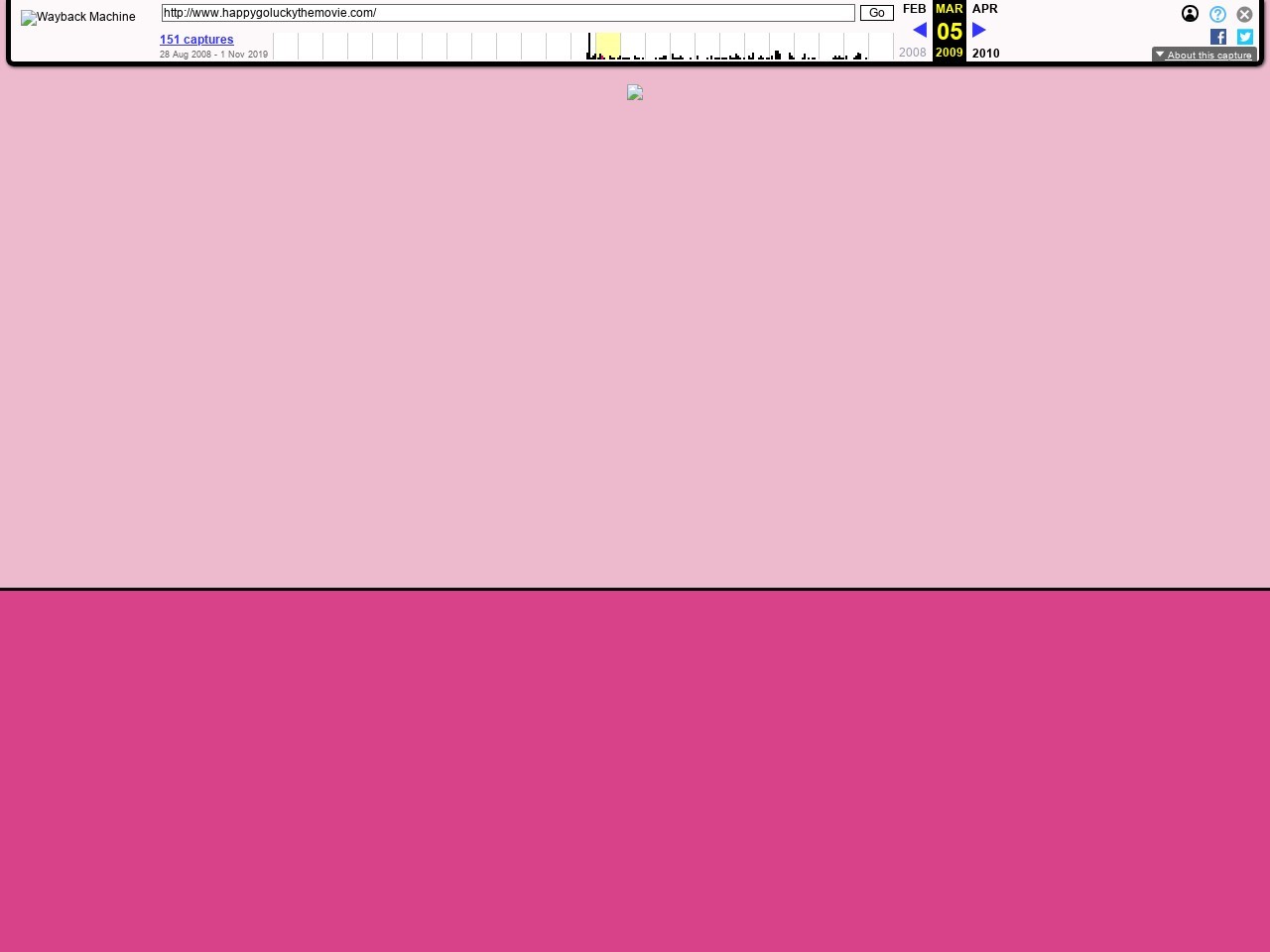Jump to year 2008
The height and width of the screenshot is (952, 1270).
912,53
